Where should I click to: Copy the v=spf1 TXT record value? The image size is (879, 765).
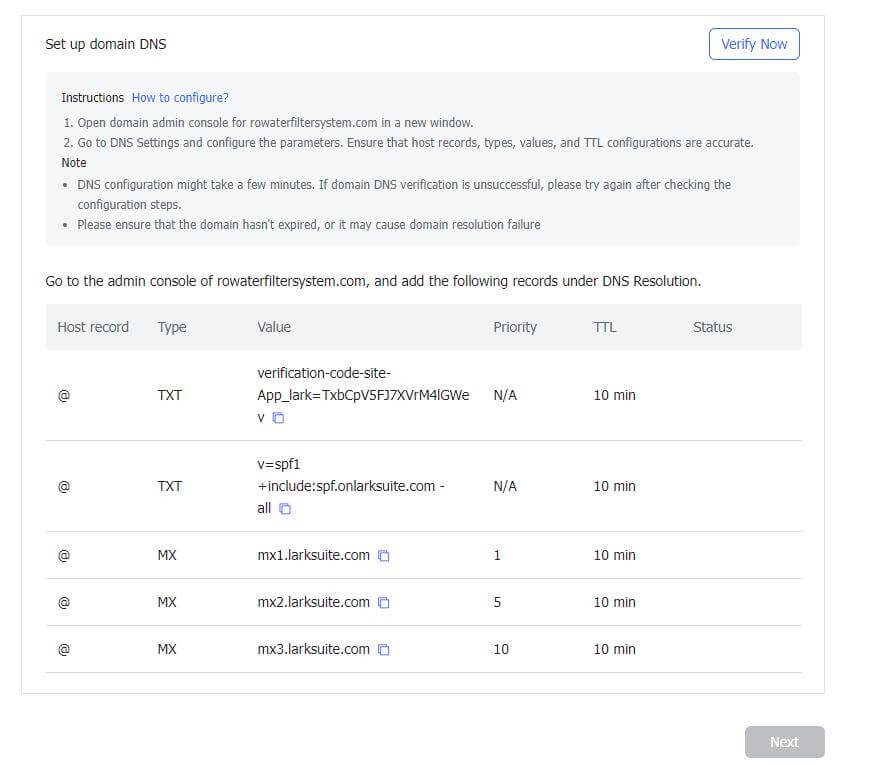[x=285, y=509]
